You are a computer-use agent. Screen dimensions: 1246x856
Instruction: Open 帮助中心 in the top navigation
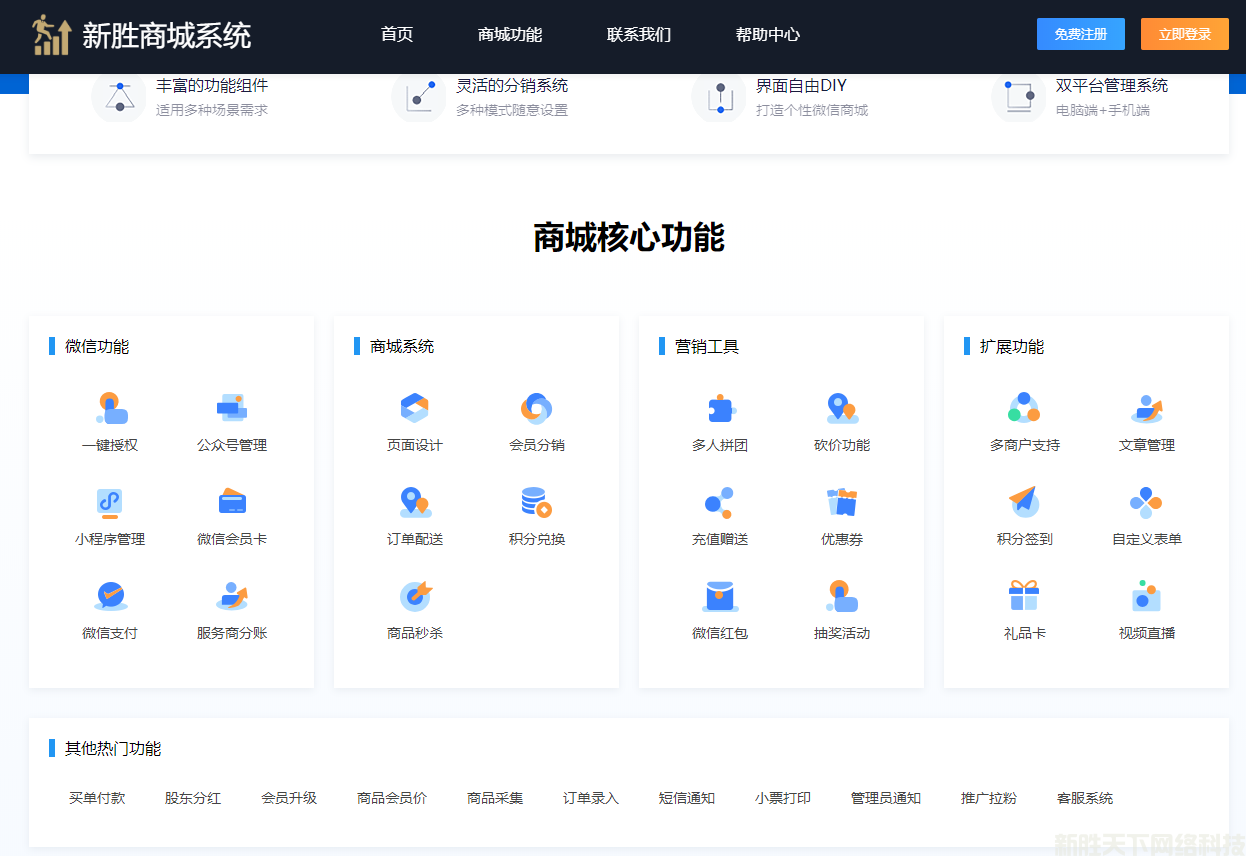tap(768, 35)
